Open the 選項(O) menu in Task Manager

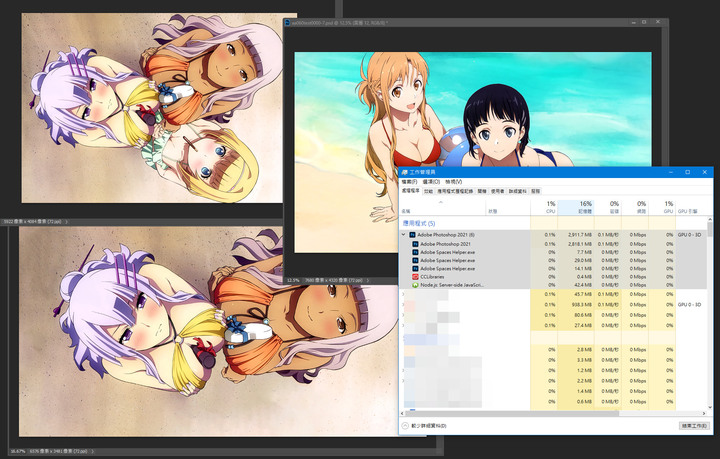[x=431, y=182]
